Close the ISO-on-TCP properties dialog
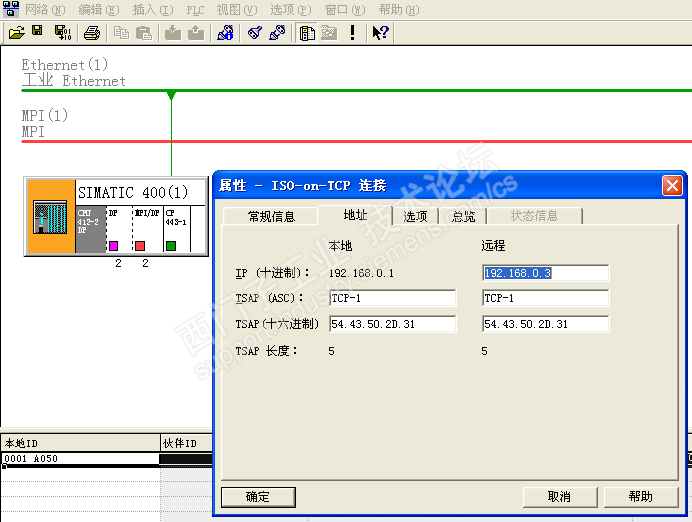Viewport: 692px width, 522px height. point(672,185)
